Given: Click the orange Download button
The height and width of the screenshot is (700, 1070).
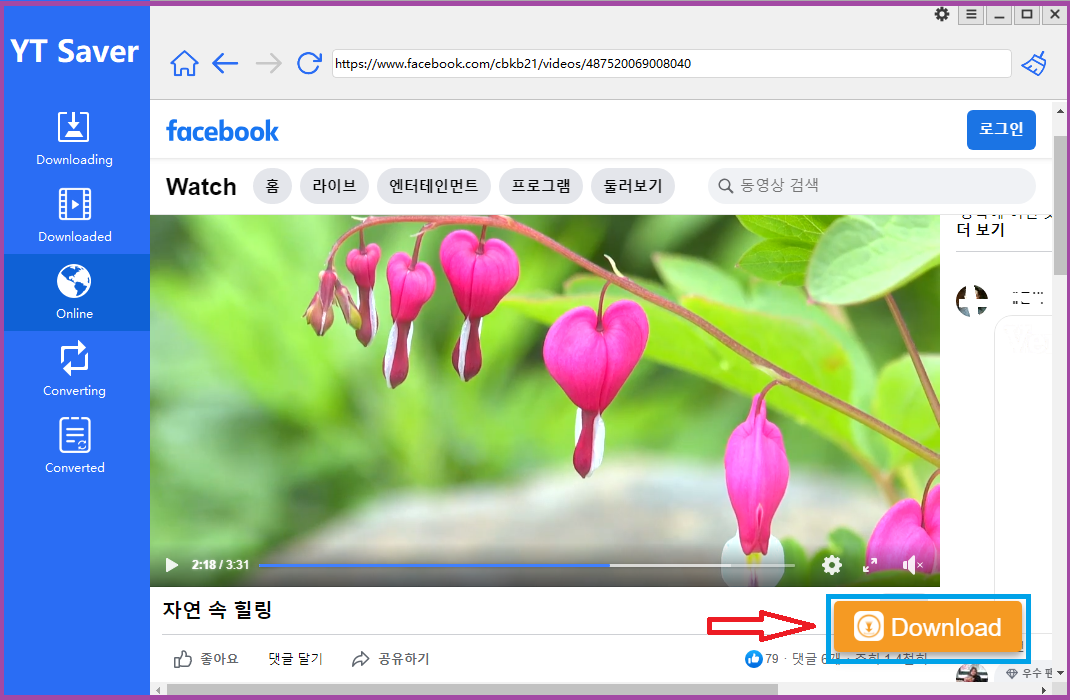Looking at the screenshot, I should [928, 627].
